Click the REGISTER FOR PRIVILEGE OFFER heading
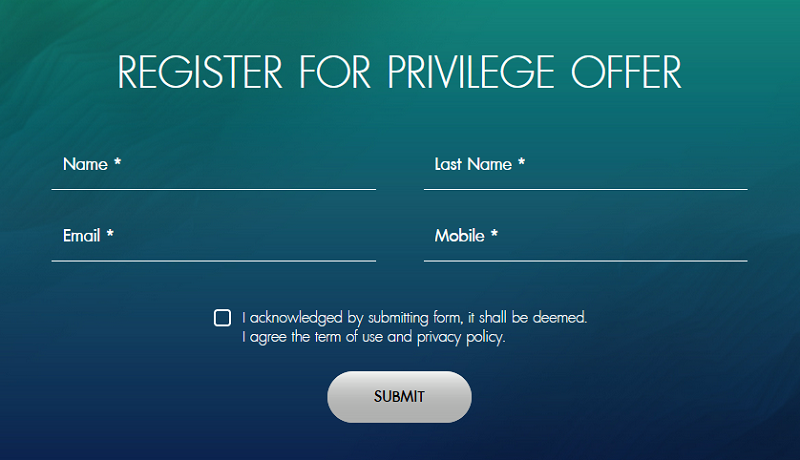This screenshot has height=460, width=800. coord(399,72)
